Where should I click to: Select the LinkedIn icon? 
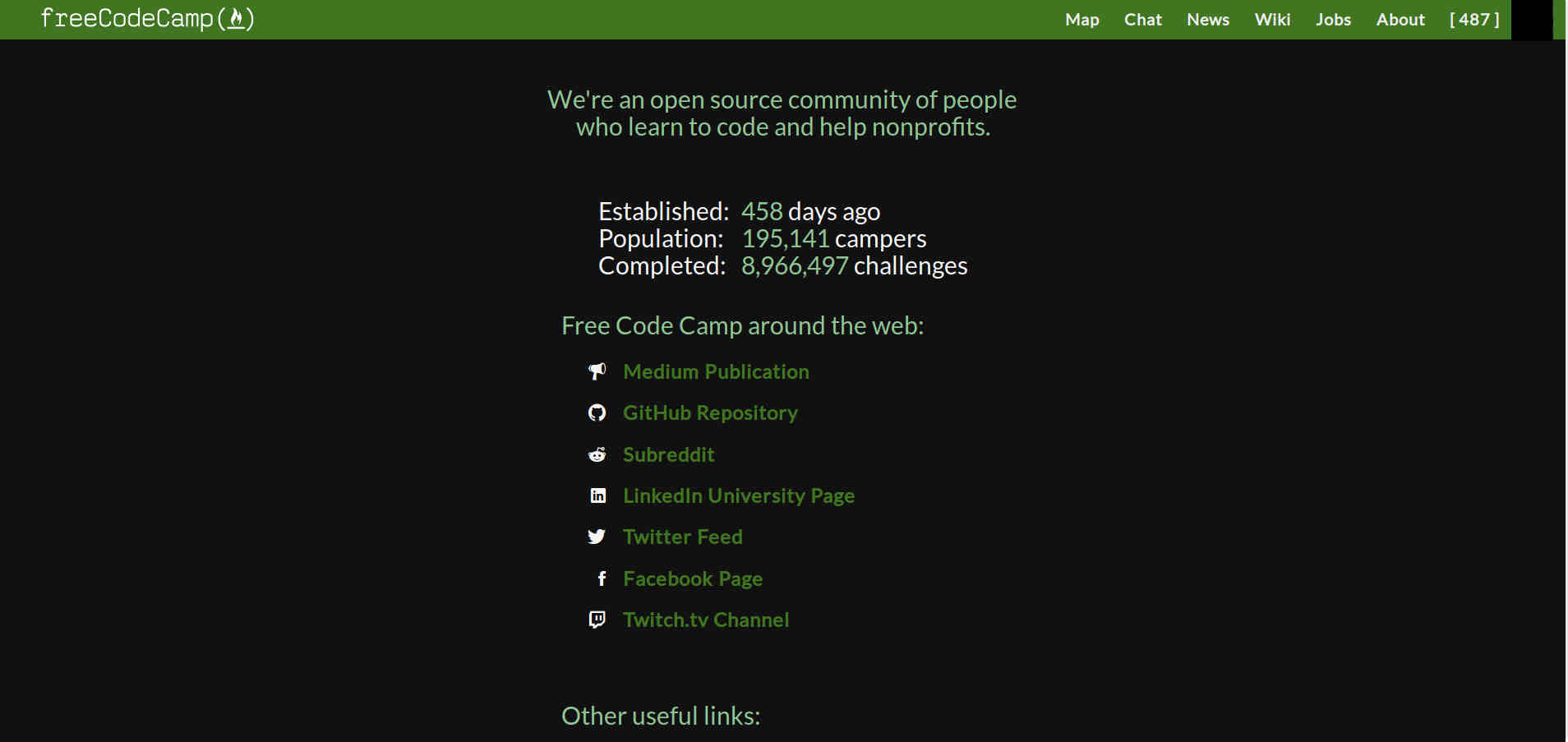(x=598, y=495)
